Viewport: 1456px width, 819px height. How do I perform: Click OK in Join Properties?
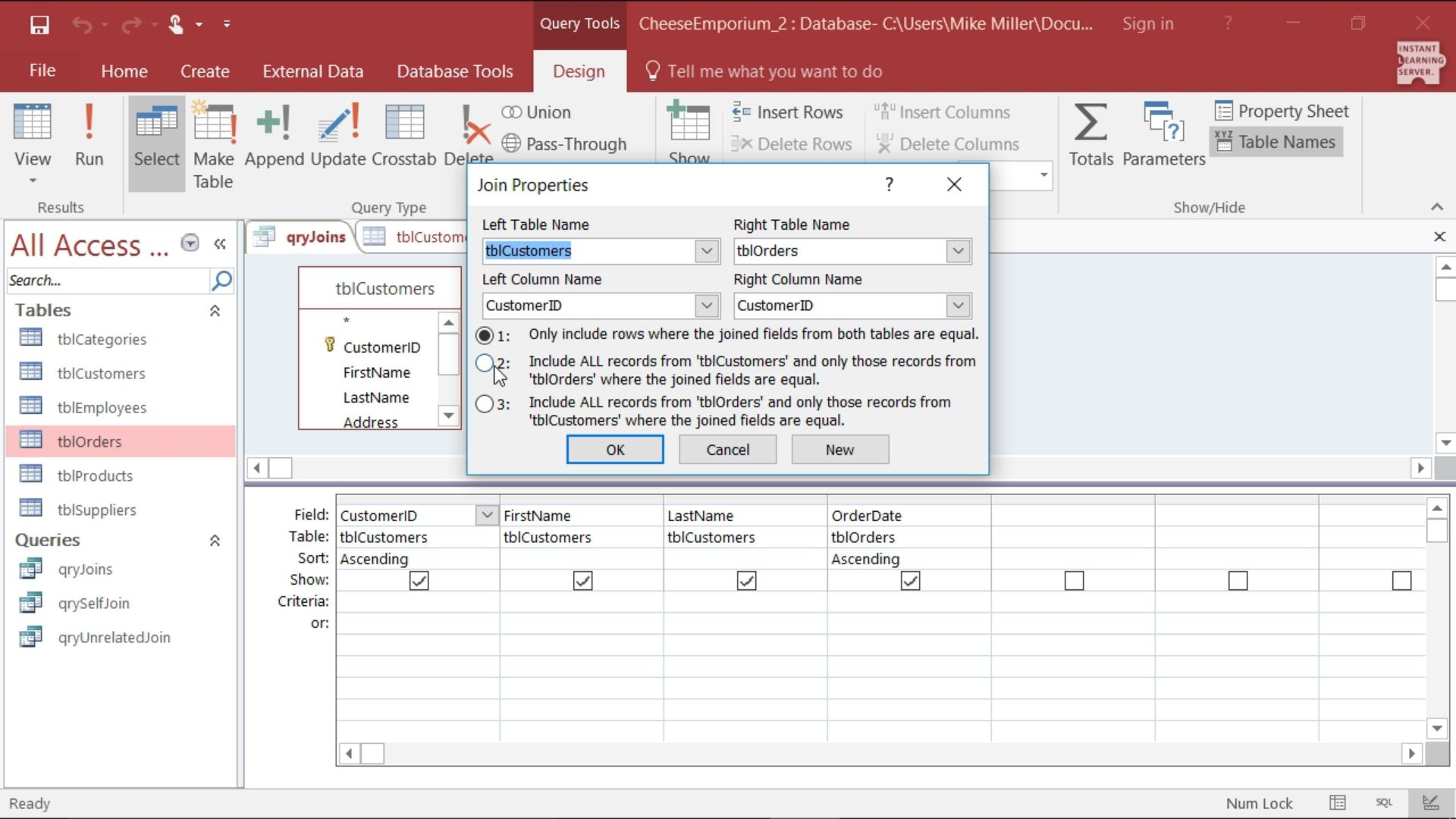pyautogui.click(x=614, y=449)
